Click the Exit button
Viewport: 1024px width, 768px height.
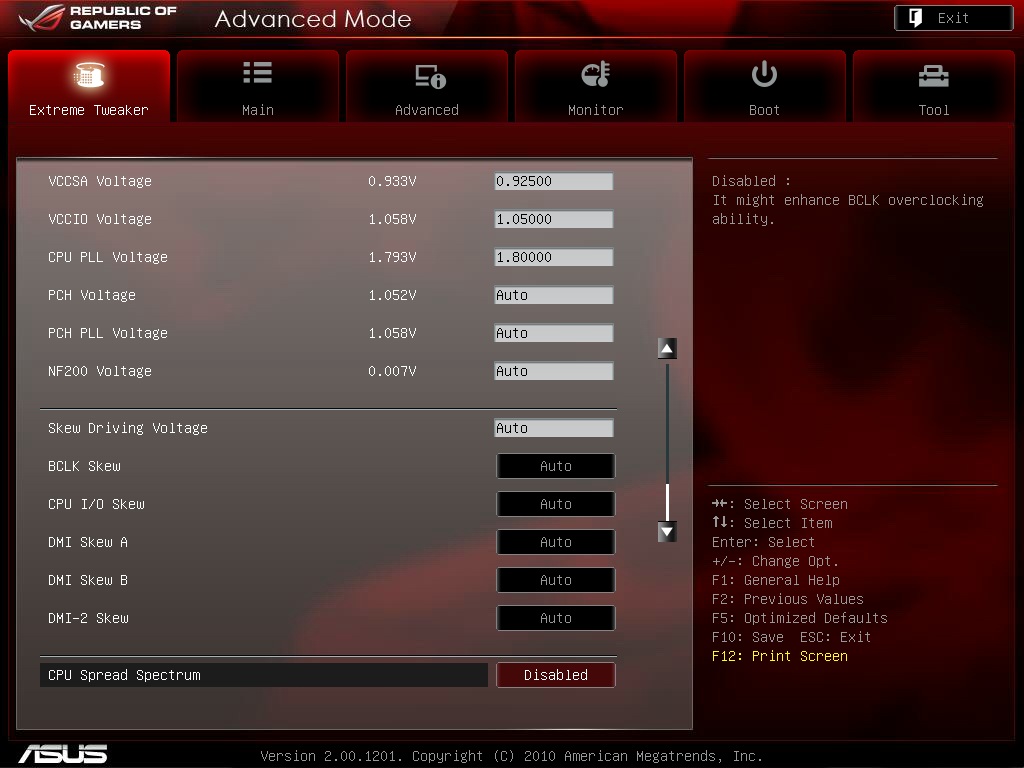953,18
